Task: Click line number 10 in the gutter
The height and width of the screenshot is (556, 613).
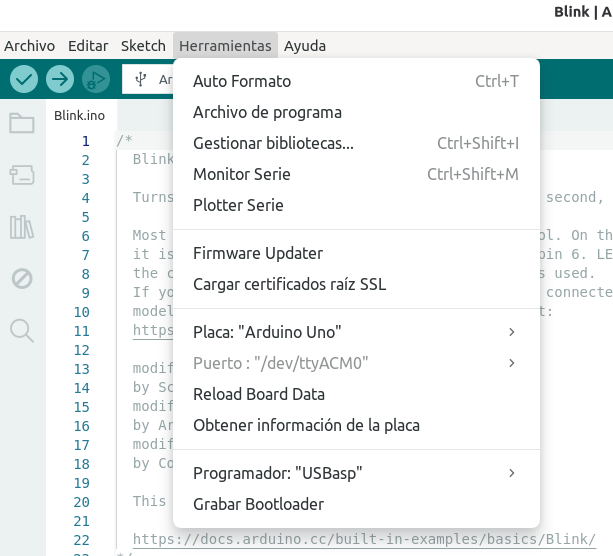Action: [82, 312]
